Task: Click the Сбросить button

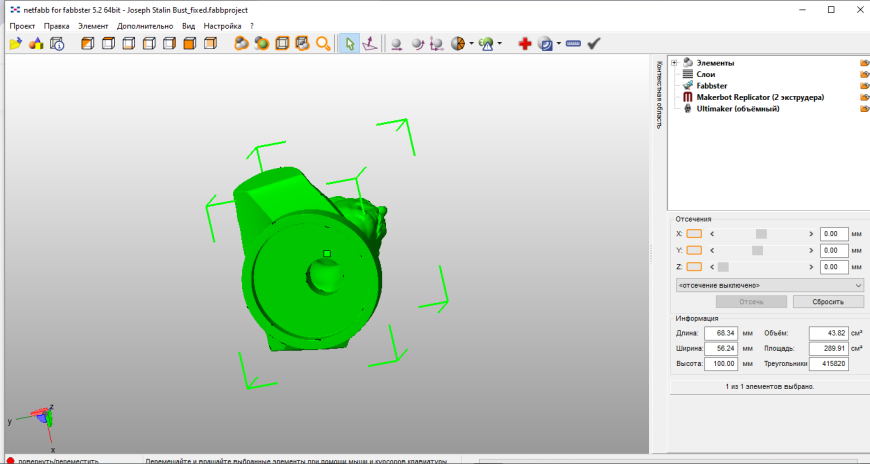Action: pyautogui.click(x=828, y=302)
